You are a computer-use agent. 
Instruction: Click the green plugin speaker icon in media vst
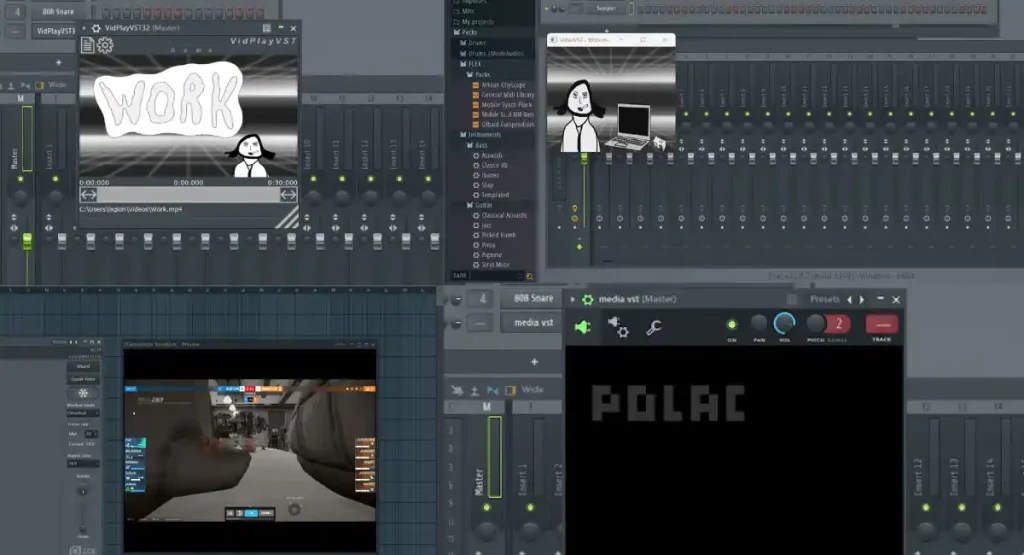click(x=583, y=326)
